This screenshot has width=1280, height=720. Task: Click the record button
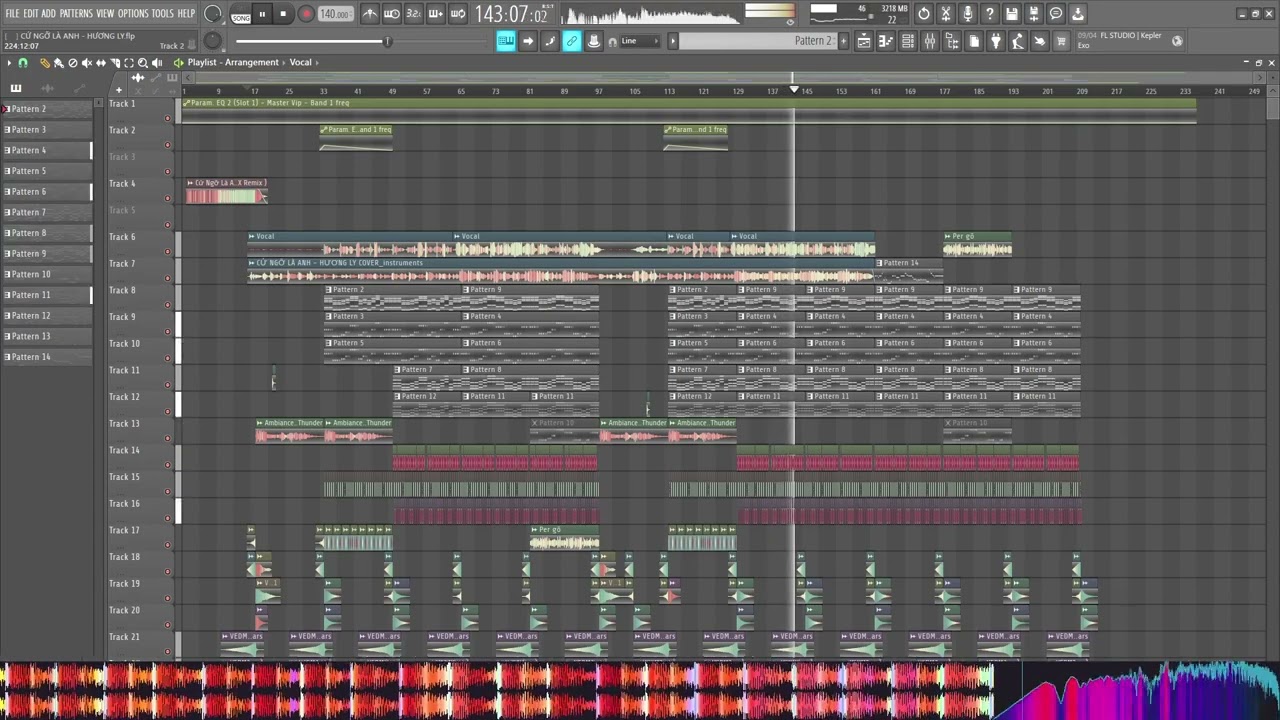306,14
